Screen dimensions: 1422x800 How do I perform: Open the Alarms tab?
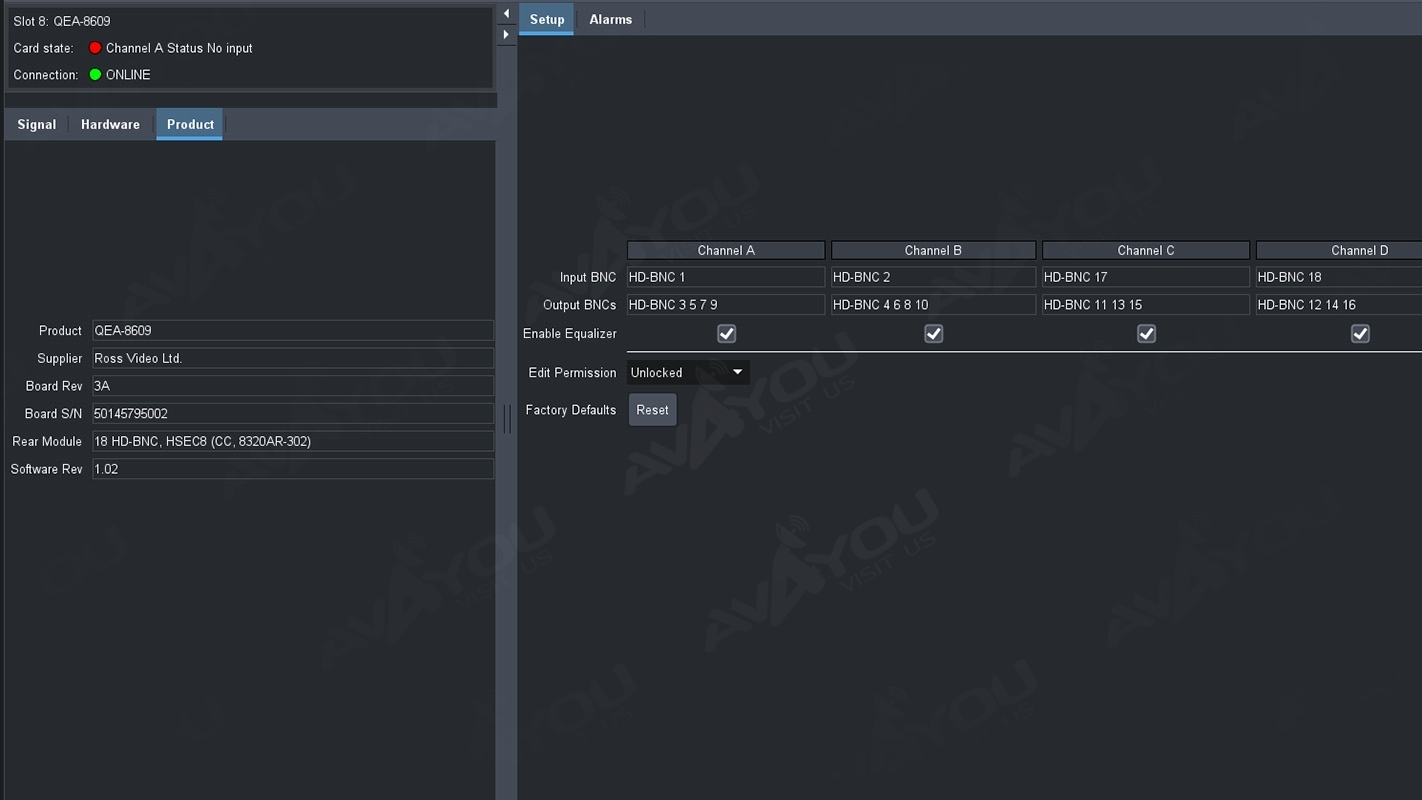click(611, 19)
